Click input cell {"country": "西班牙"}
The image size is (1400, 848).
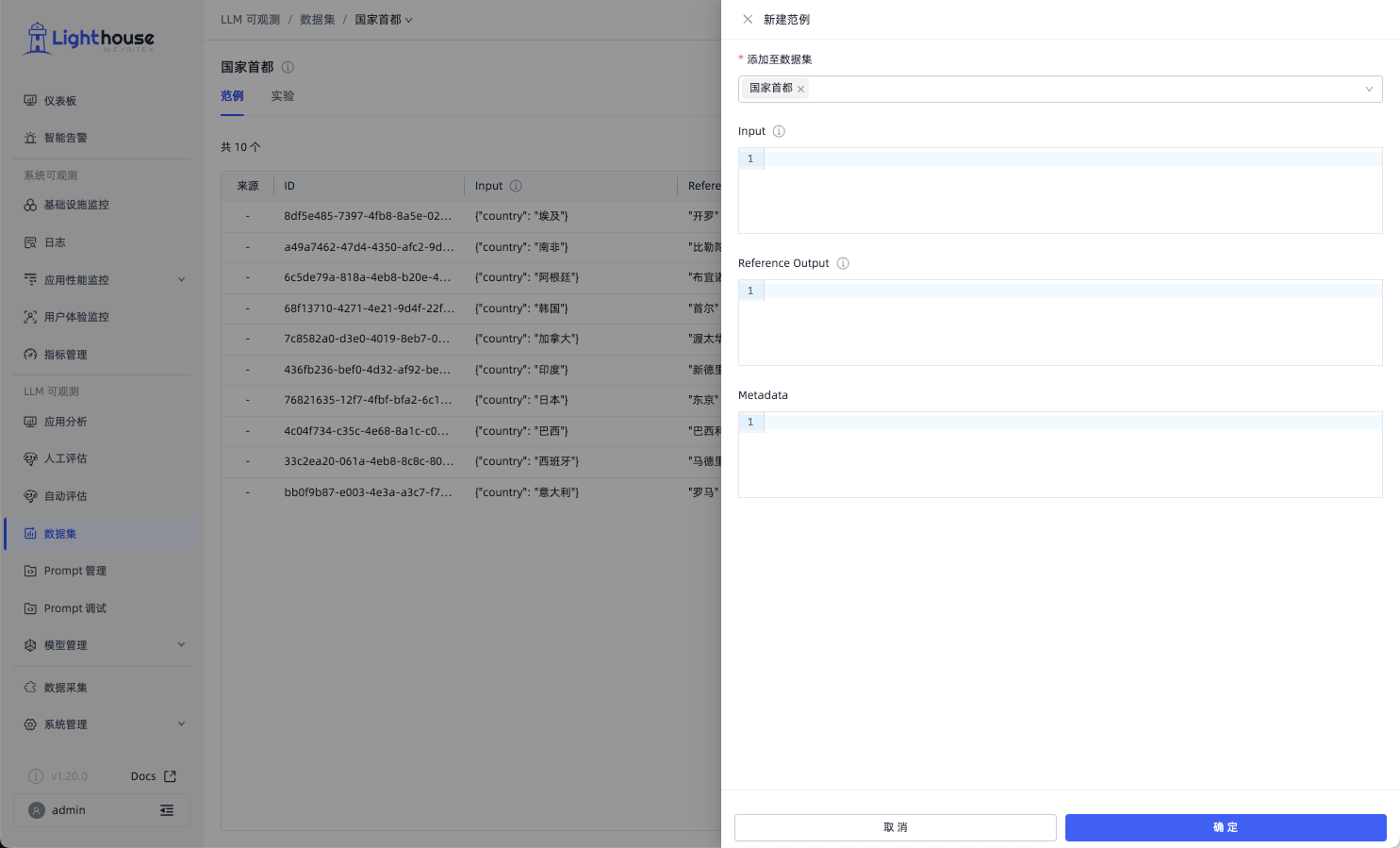tap(527, 461)
